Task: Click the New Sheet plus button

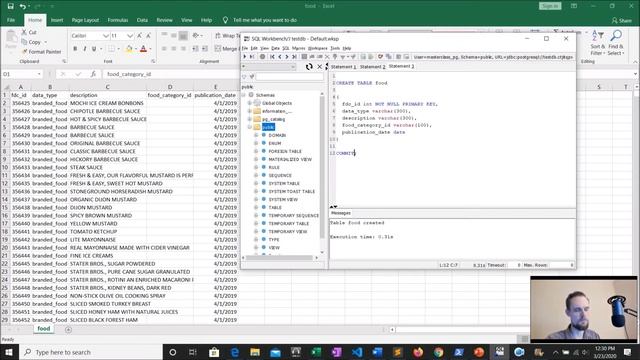Action: click(68, 329)
